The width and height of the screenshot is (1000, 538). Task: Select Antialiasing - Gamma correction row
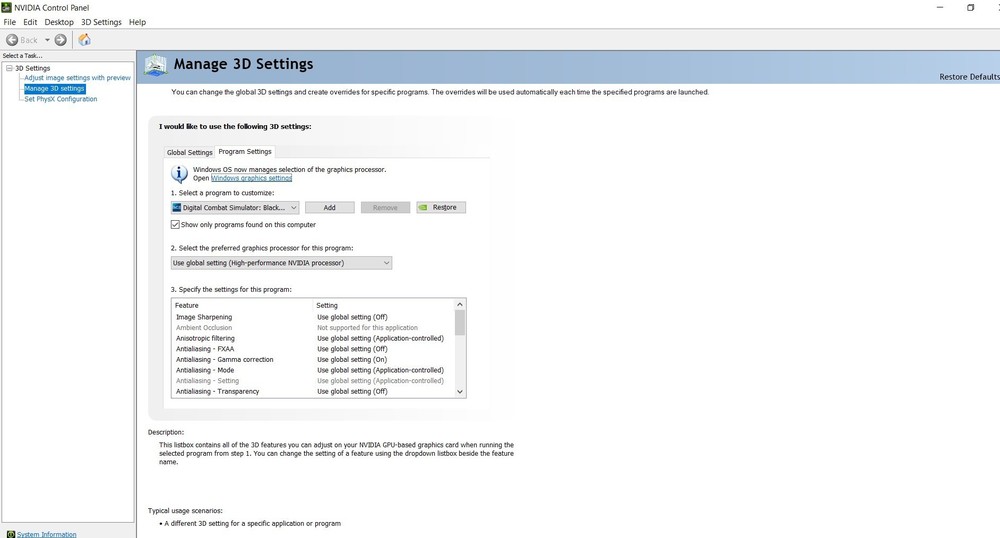click(x=313, y=360)
